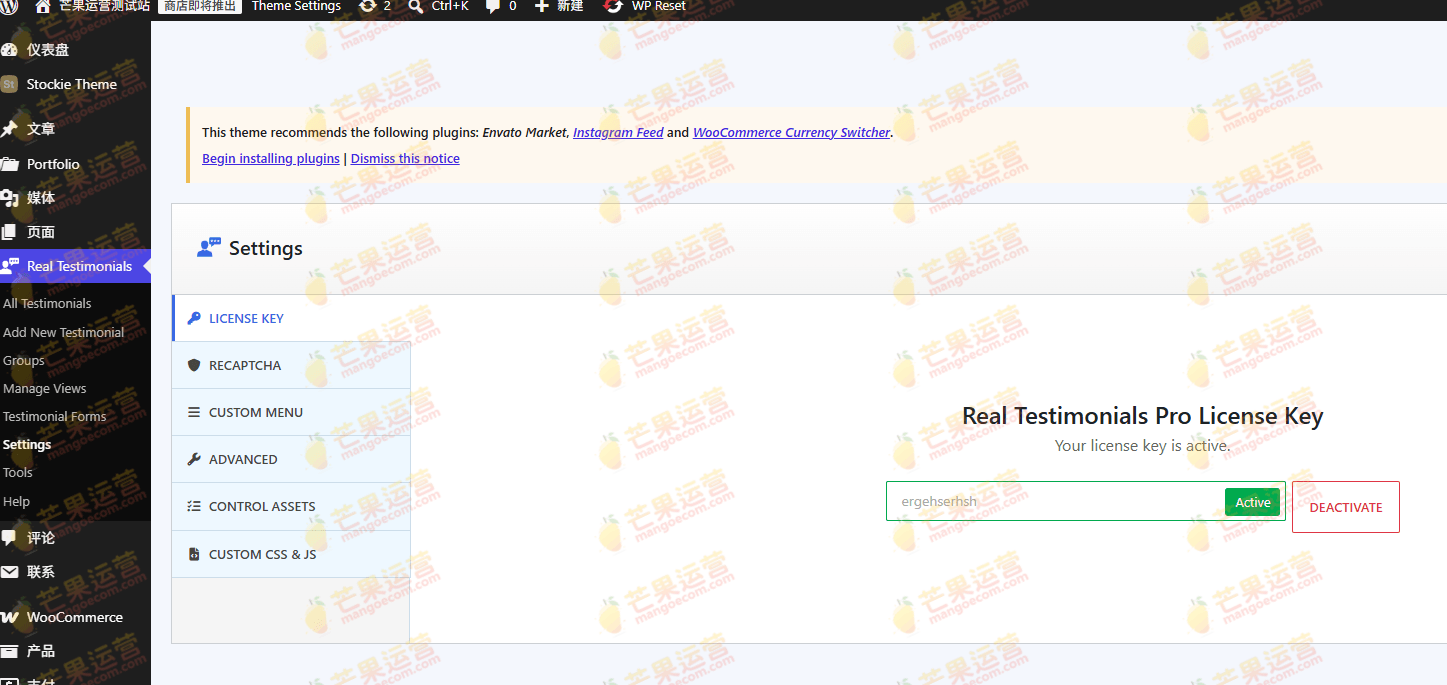This screenshot has width=1447, height=685.
Task: Open the Portfolio menu label
Action: (53, 164)
